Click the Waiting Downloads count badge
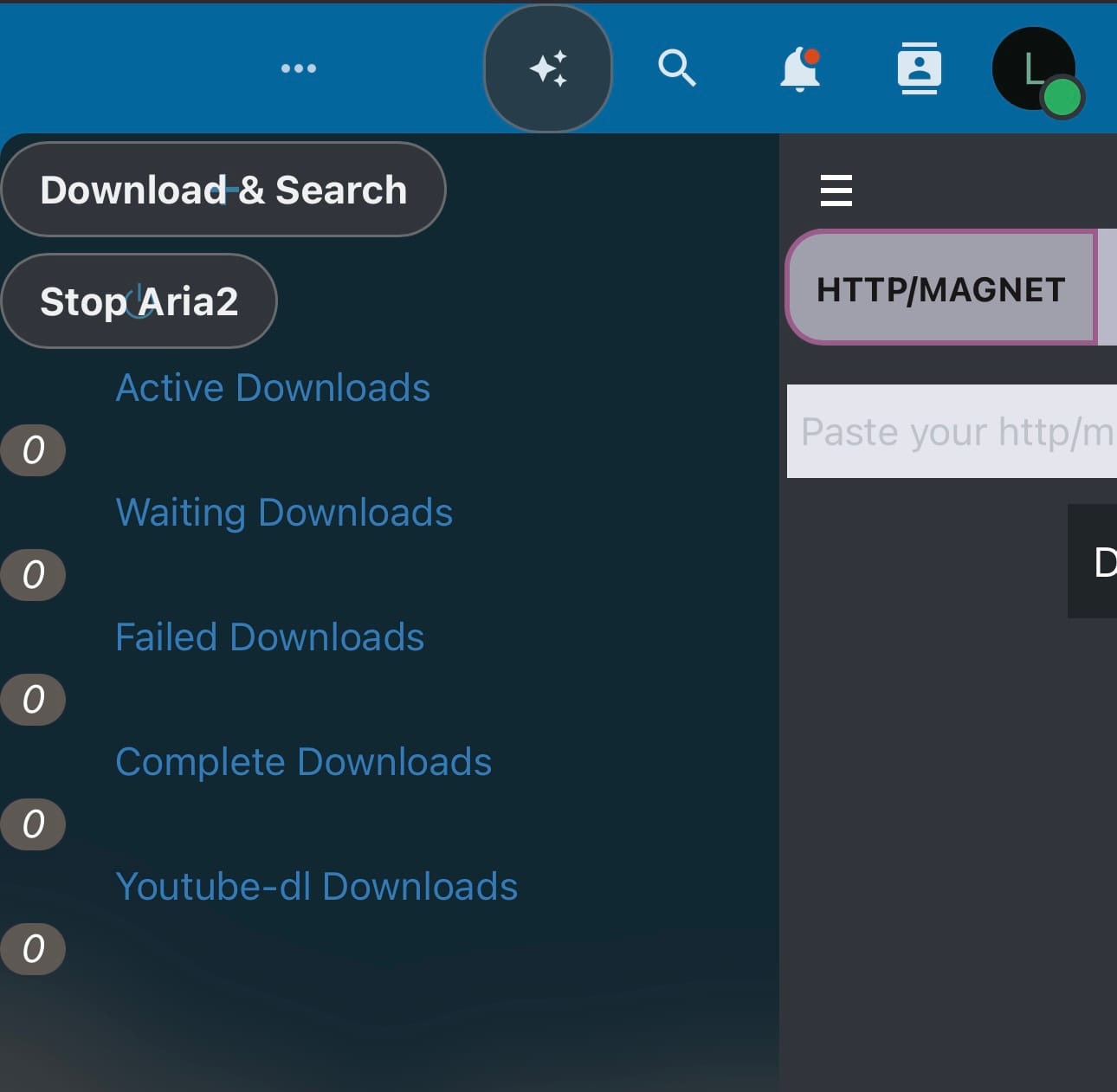 pos(33,575)
